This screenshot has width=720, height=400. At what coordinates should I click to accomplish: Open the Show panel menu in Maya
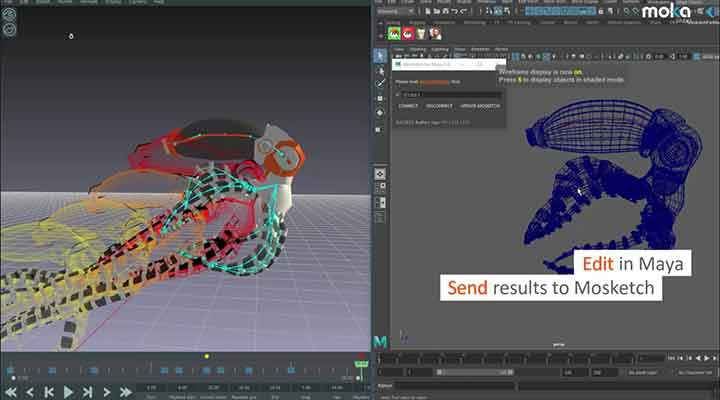tap(460, 49)
